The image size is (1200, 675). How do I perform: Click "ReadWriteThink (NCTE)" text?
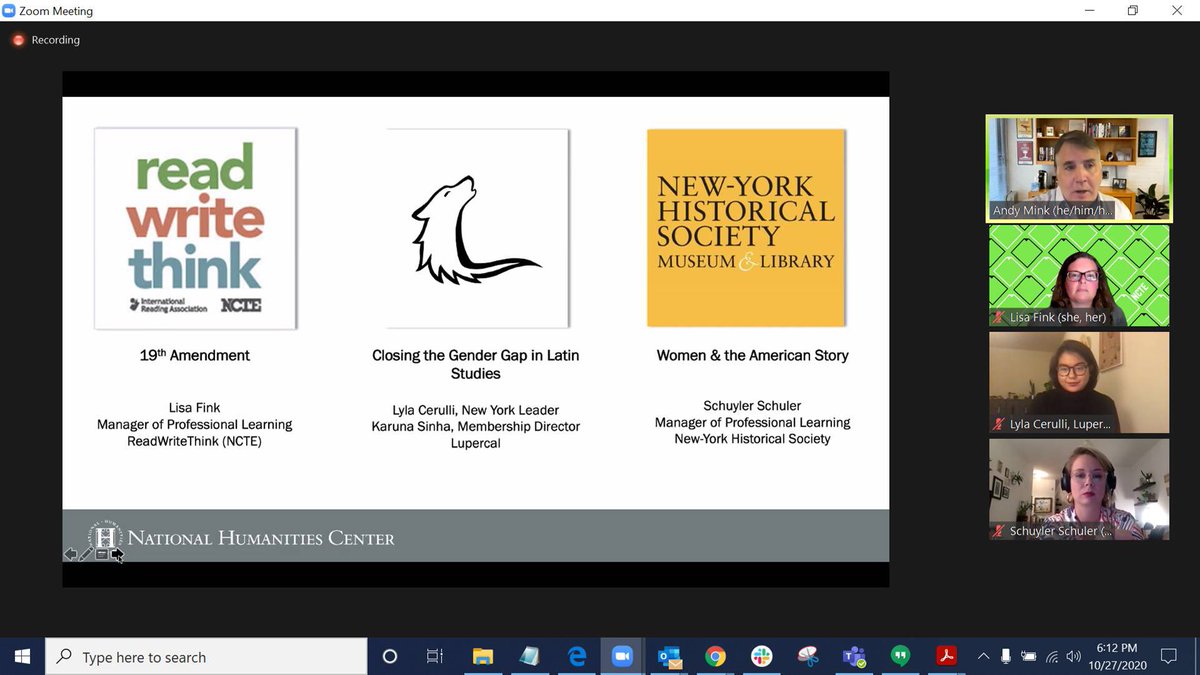[194, 441]
